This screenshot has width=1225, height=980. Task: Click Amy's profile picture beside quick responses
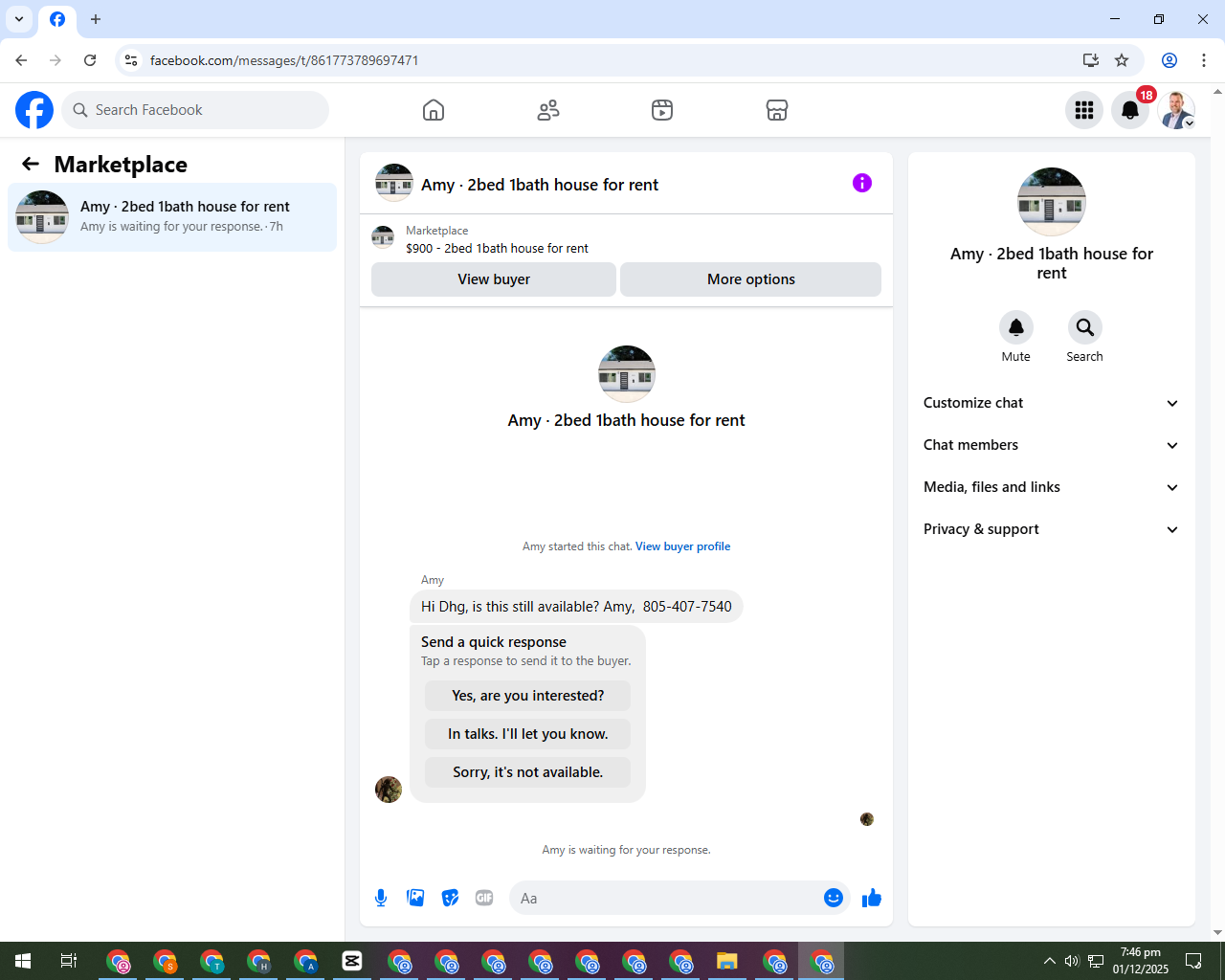389,790
